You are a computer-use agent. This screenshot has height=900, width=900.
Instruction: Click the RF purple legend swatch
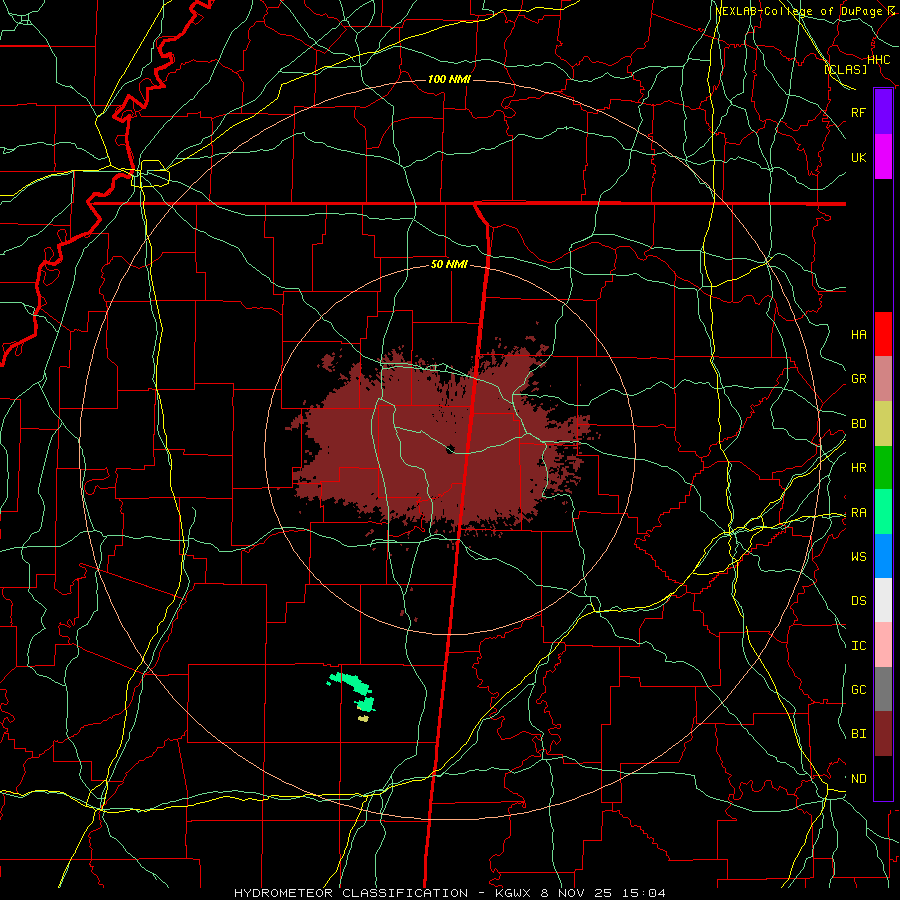coord(883,112)
